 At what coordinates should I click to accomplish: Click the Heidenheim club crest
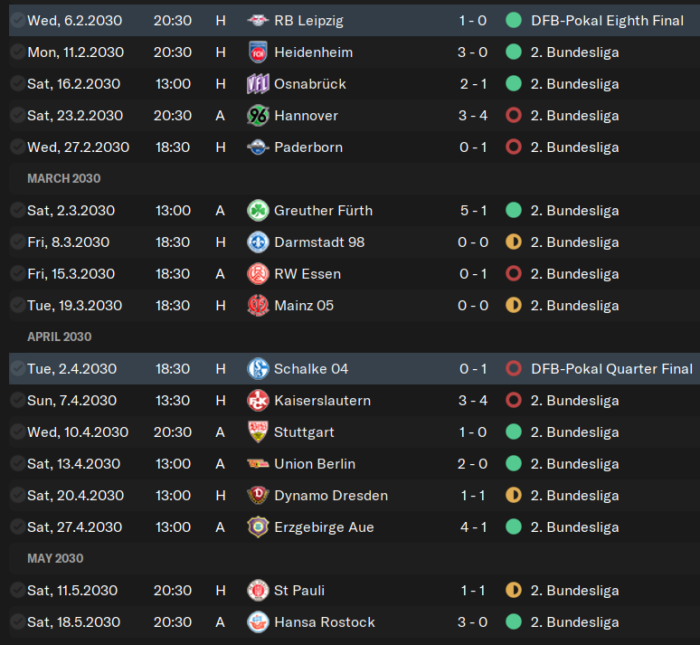(x=258, y=52)
